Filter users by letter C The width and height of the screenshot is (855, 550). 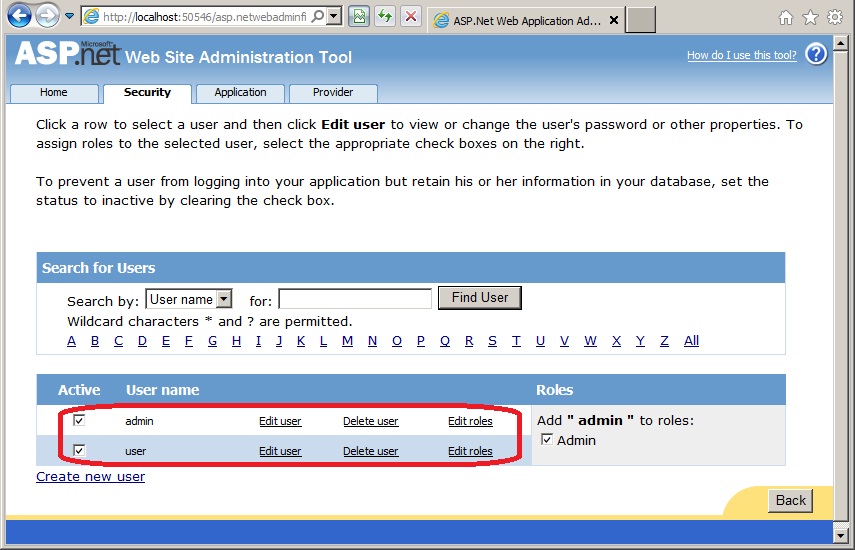pyautogui.click(x=118, y=341)
